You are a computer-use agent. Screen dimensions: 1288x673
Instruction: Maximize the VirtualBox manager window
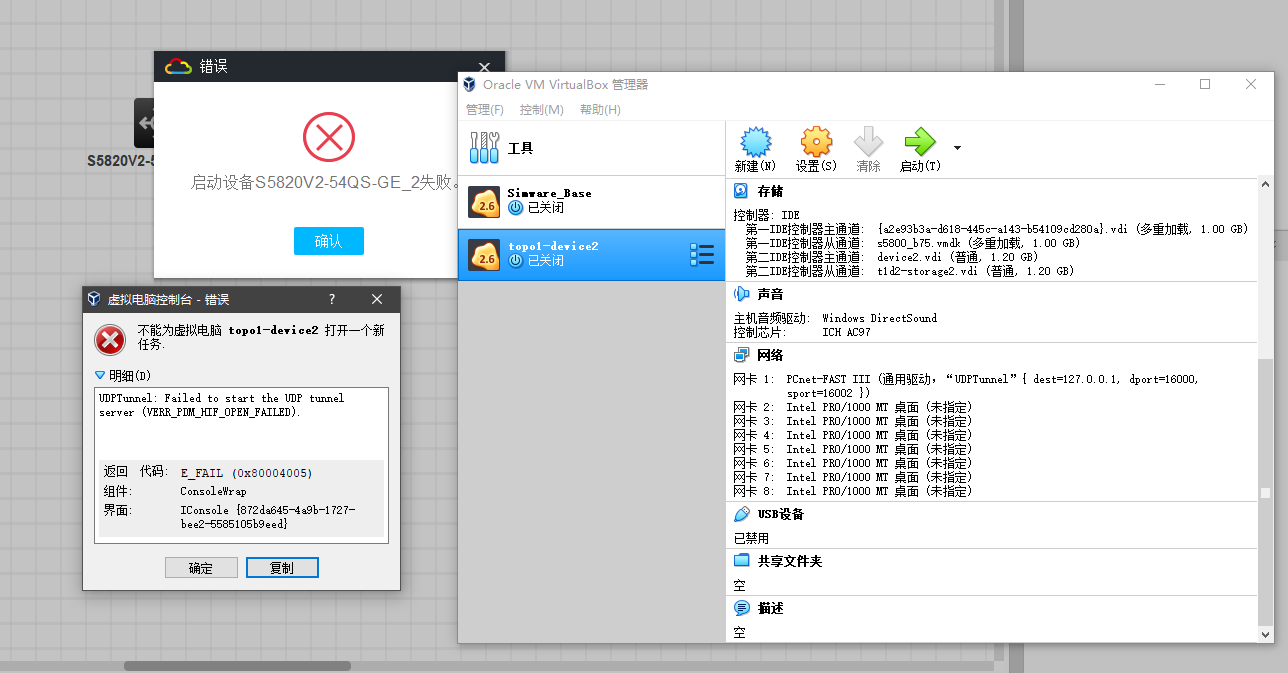1205,85
